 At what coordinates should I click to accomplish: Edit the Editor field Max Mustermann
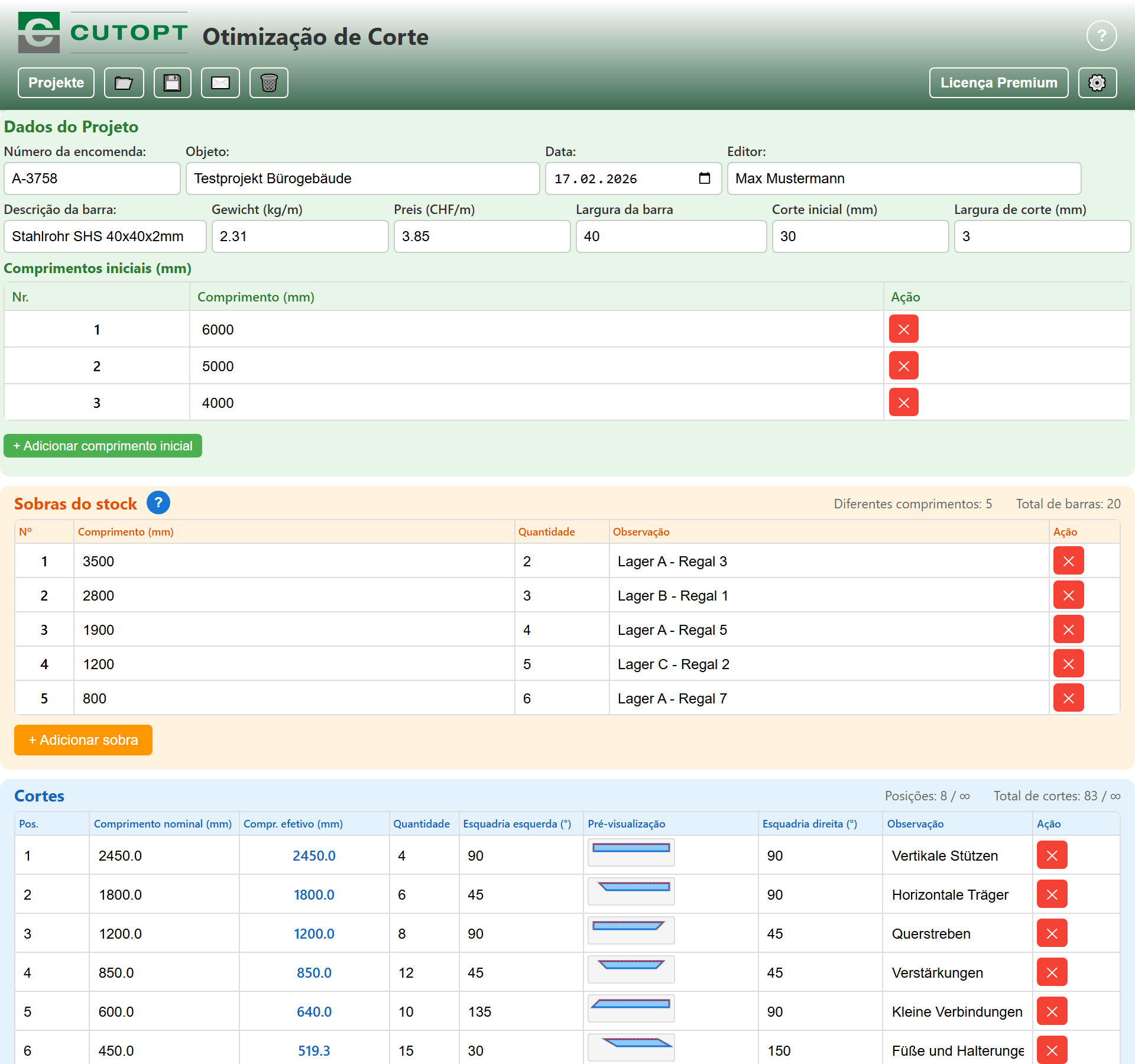tap(904, 179)
